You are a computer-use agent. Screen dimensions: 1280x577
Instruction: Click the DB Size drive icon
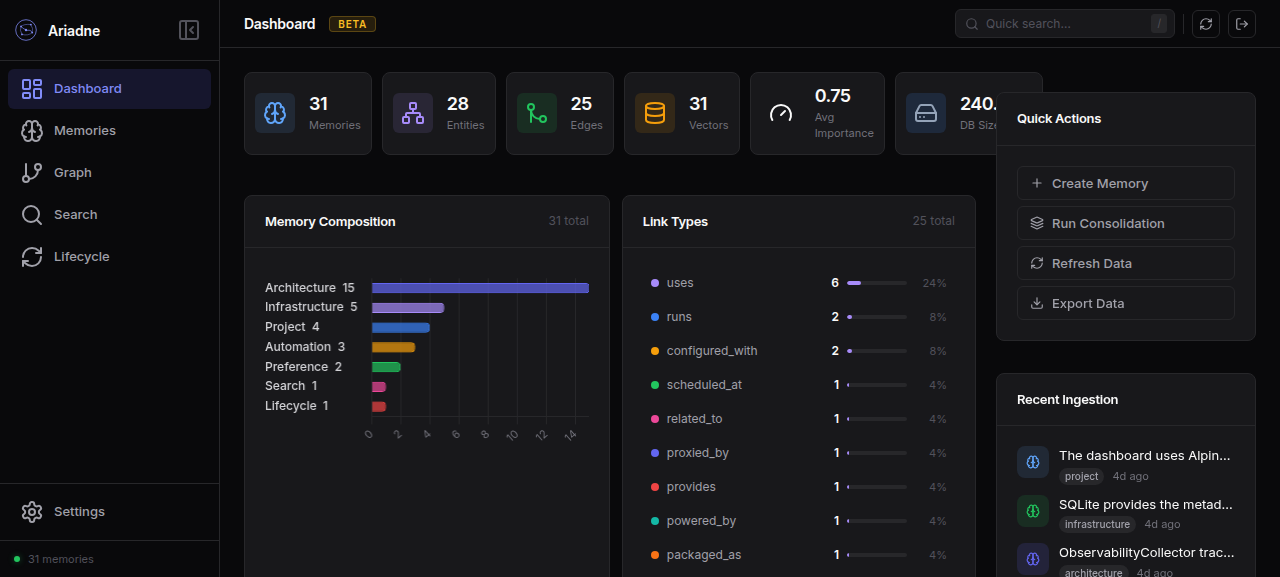(926, 113)
